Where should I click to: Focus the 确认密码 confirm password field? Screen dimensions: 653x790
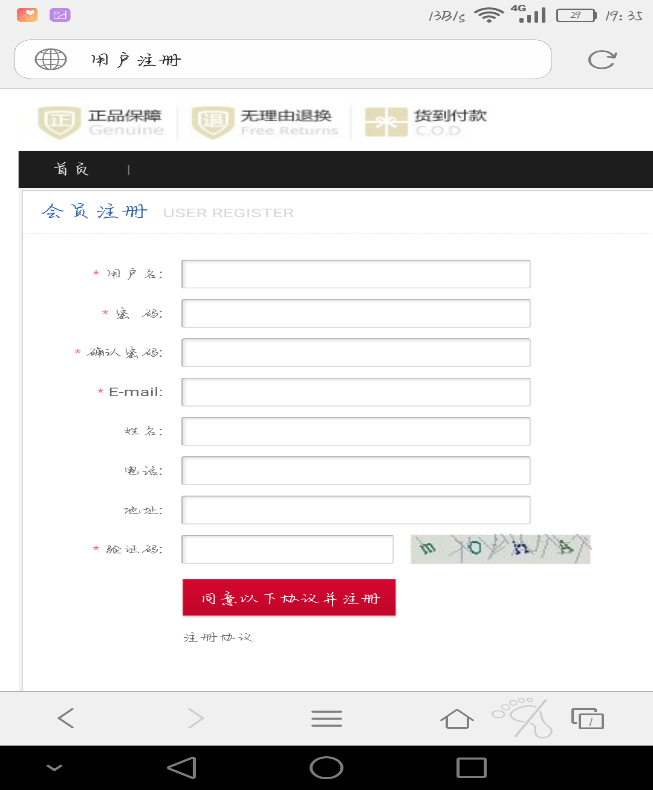tap(356, 353)
